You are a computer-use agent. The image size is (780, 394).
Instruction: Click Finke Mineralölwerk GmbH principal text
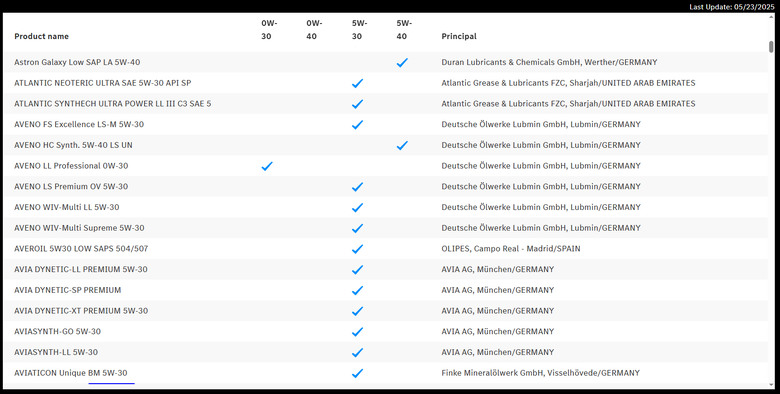click(540, 373)
